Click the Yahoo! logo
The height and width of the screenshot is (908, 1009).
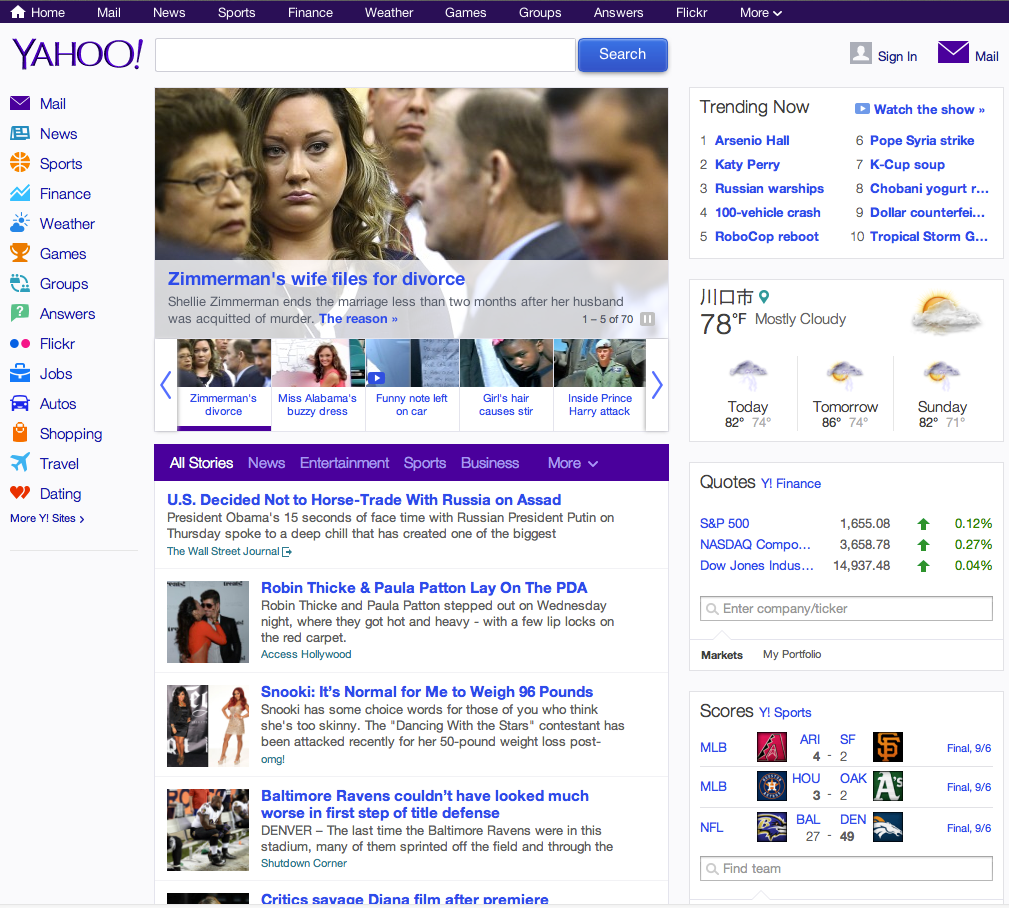pos(78,54)
